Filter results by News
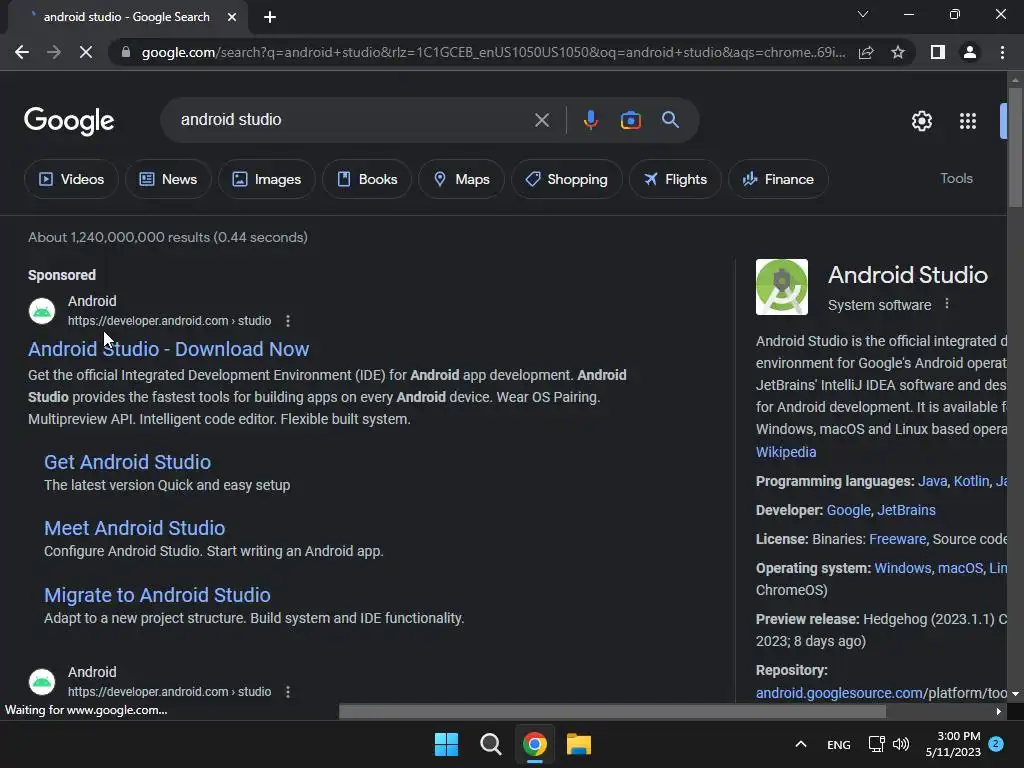 tap(168, 179)
